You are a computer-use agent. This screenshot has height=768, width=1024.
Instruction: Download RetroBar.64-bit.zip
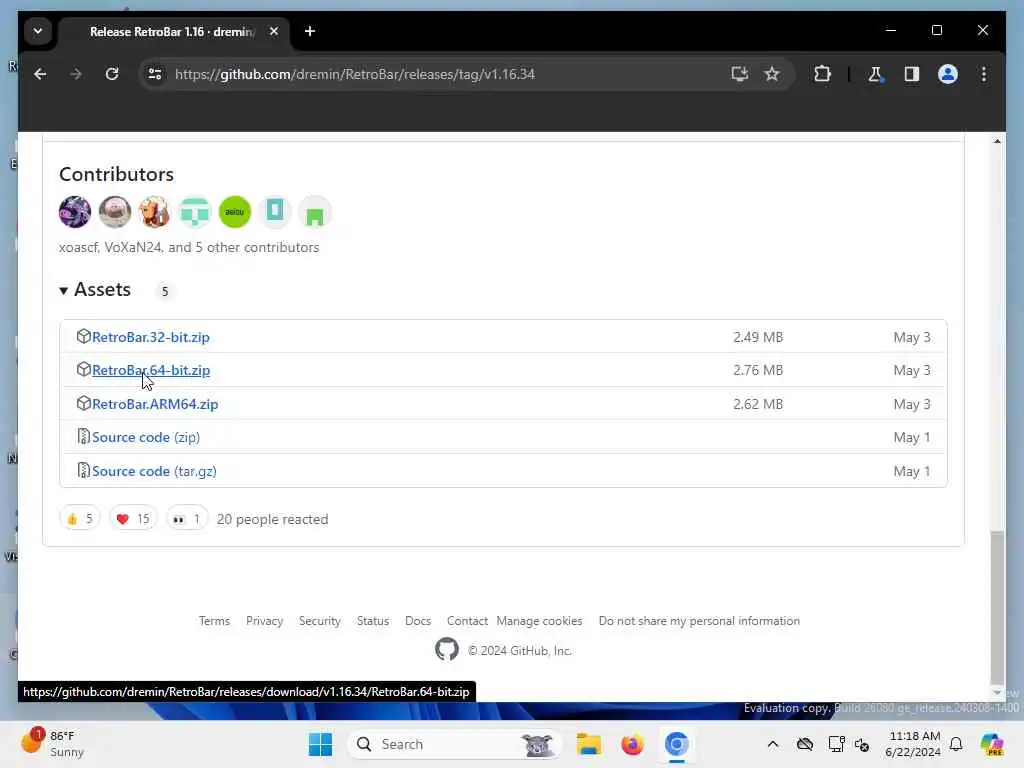[151, 370]
